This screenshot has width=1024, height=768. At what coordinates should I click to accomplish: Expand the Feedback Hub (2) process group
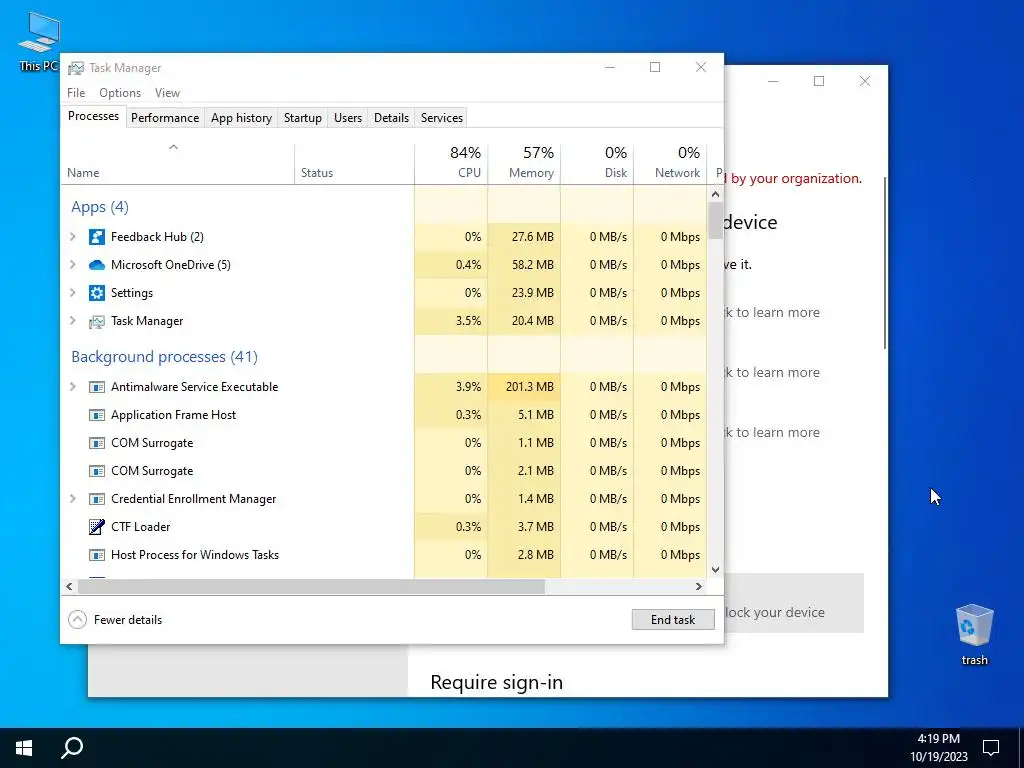click(x=72, y=237)
